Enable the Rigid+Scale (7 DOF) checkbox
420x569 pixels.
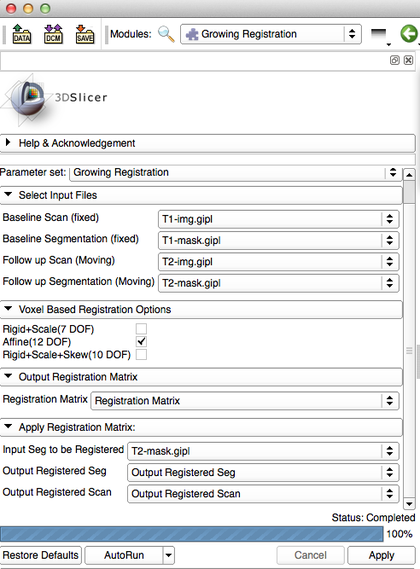[x=141, y=329]
